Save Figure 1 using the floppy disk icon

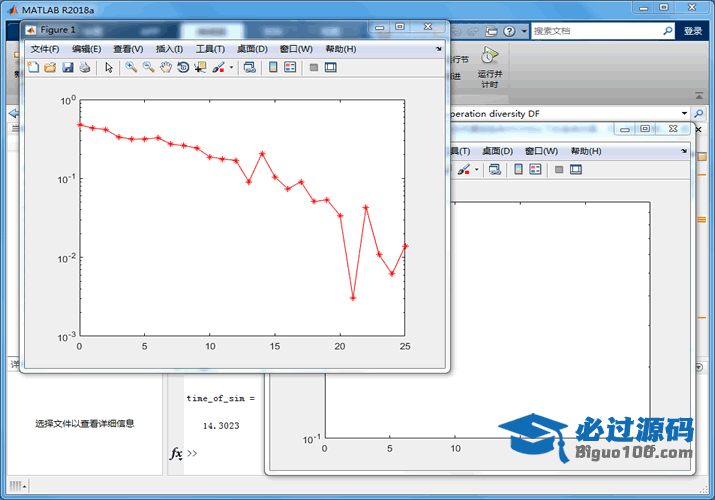click(67, 68)
